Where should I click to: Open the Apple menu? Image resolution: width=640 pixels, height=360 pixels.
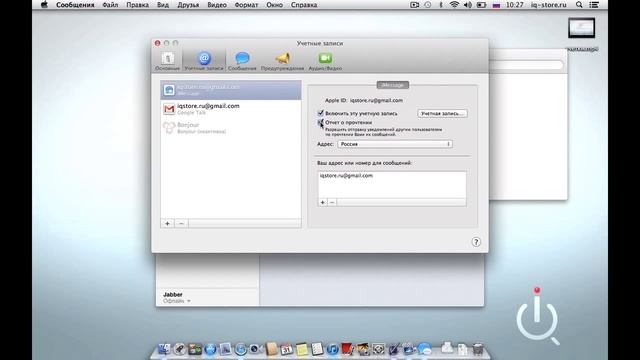point(44,5)
